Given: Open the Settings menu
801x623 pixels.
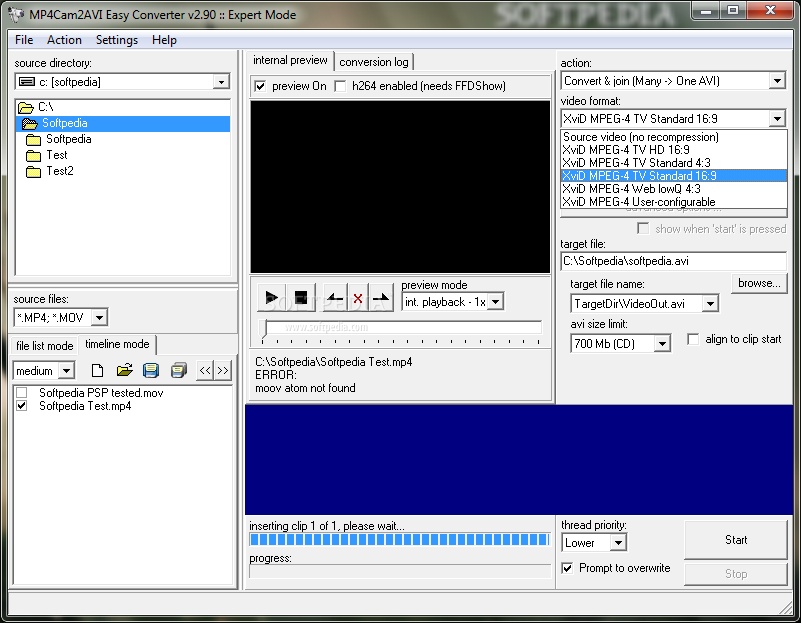Looking at the screenshot, I should point(117,40).
